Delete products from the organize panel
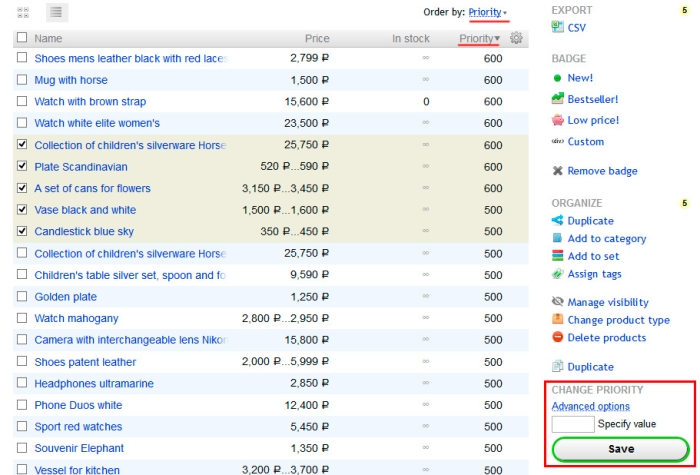700x475 pixels. pos(606,338)
